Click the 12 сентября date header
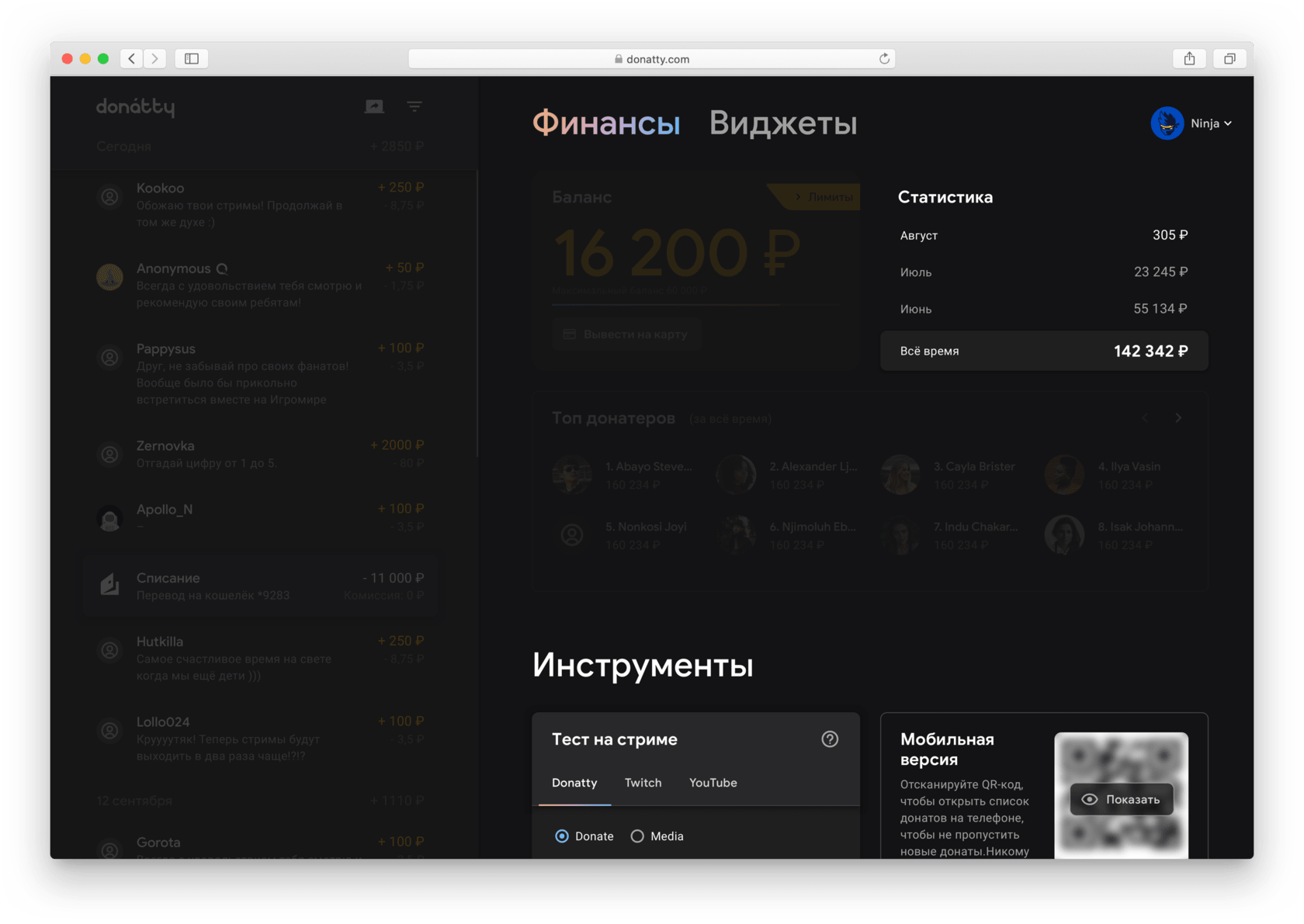This screenshot has height=924, width=1304. pos(134,801)
